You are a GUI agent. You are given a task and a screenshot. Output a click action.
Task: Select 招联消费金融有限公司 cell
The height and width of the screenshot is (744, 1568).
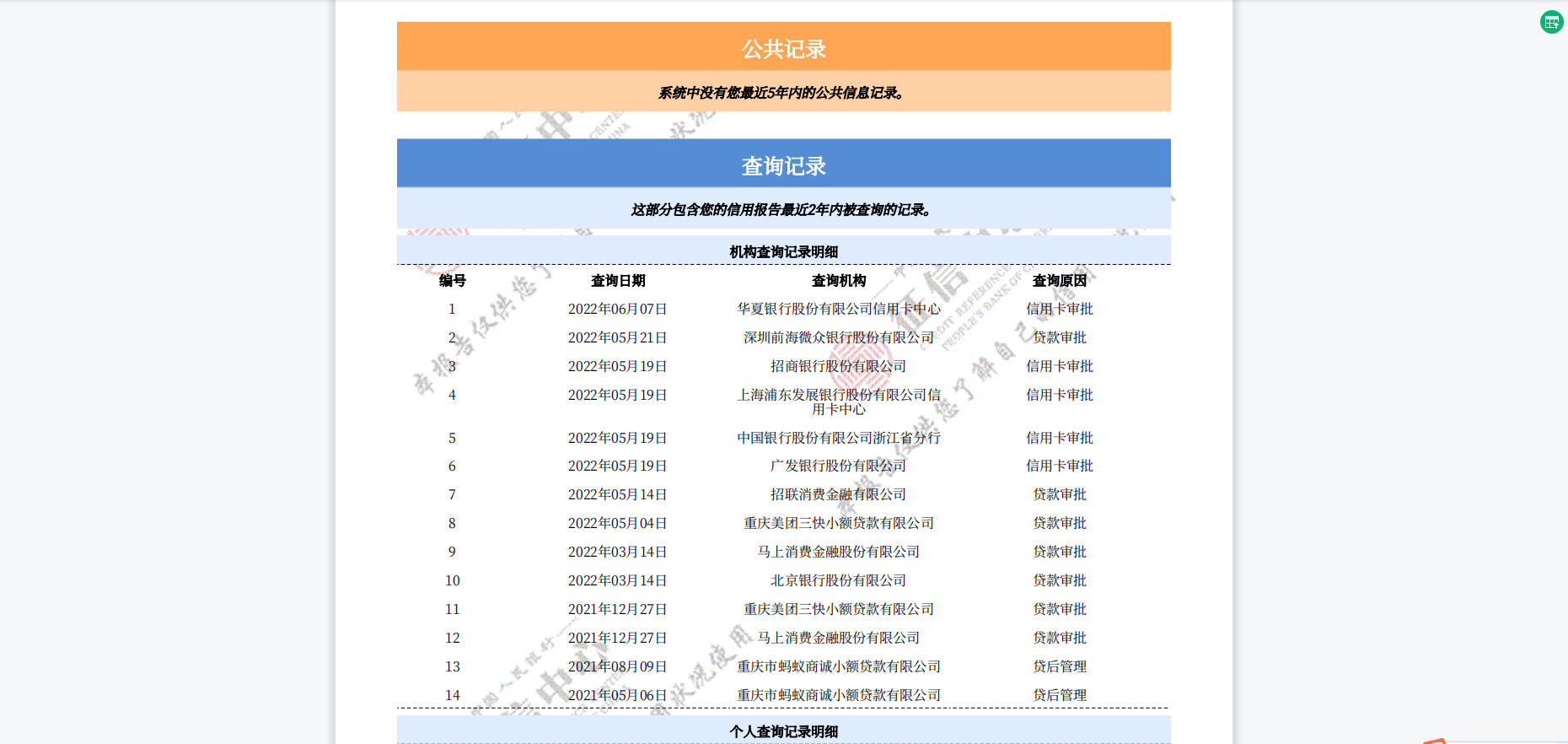pyautogui.click(x=839, y=494)
